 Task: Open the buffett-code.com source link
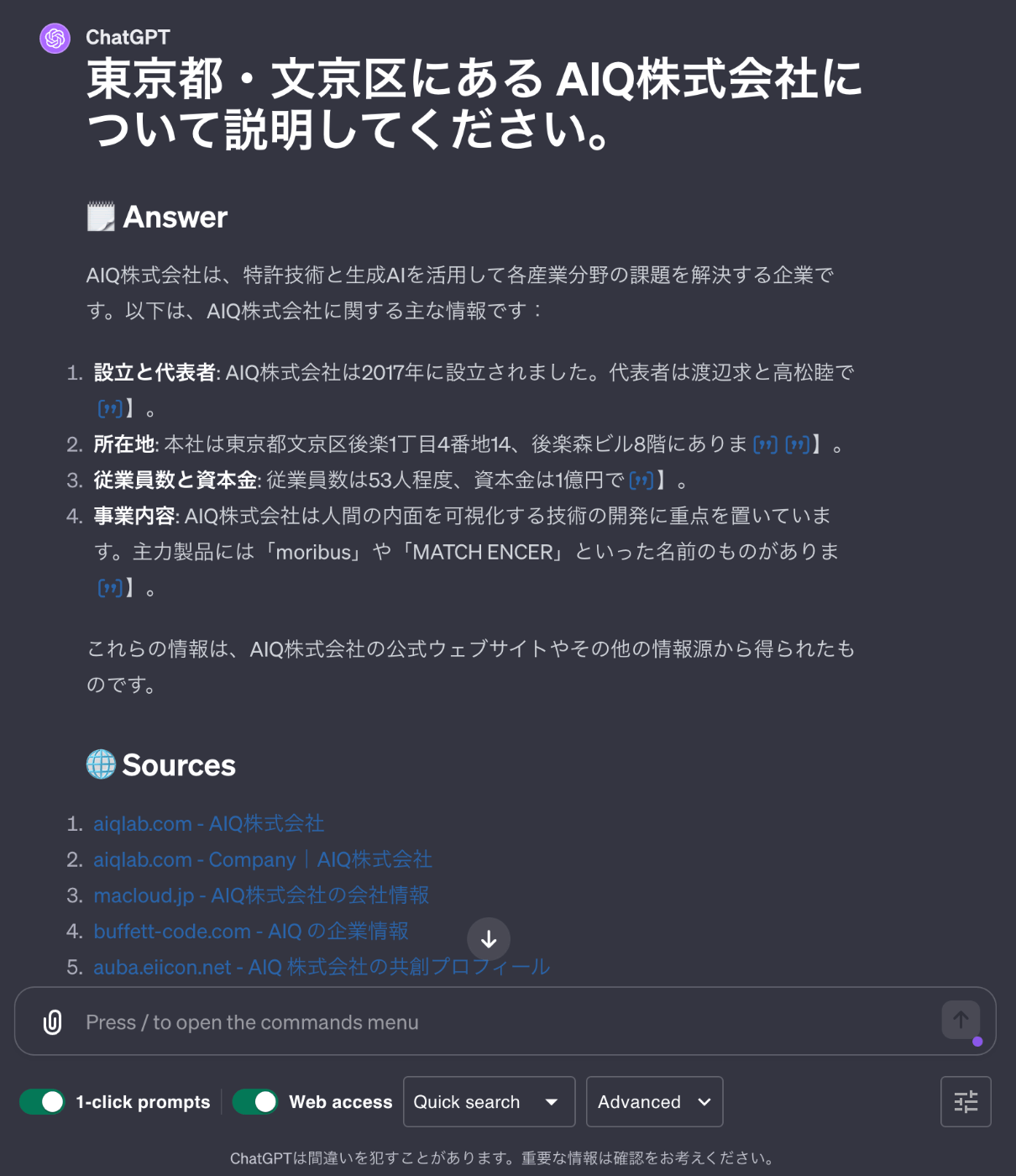coord(251,932)
